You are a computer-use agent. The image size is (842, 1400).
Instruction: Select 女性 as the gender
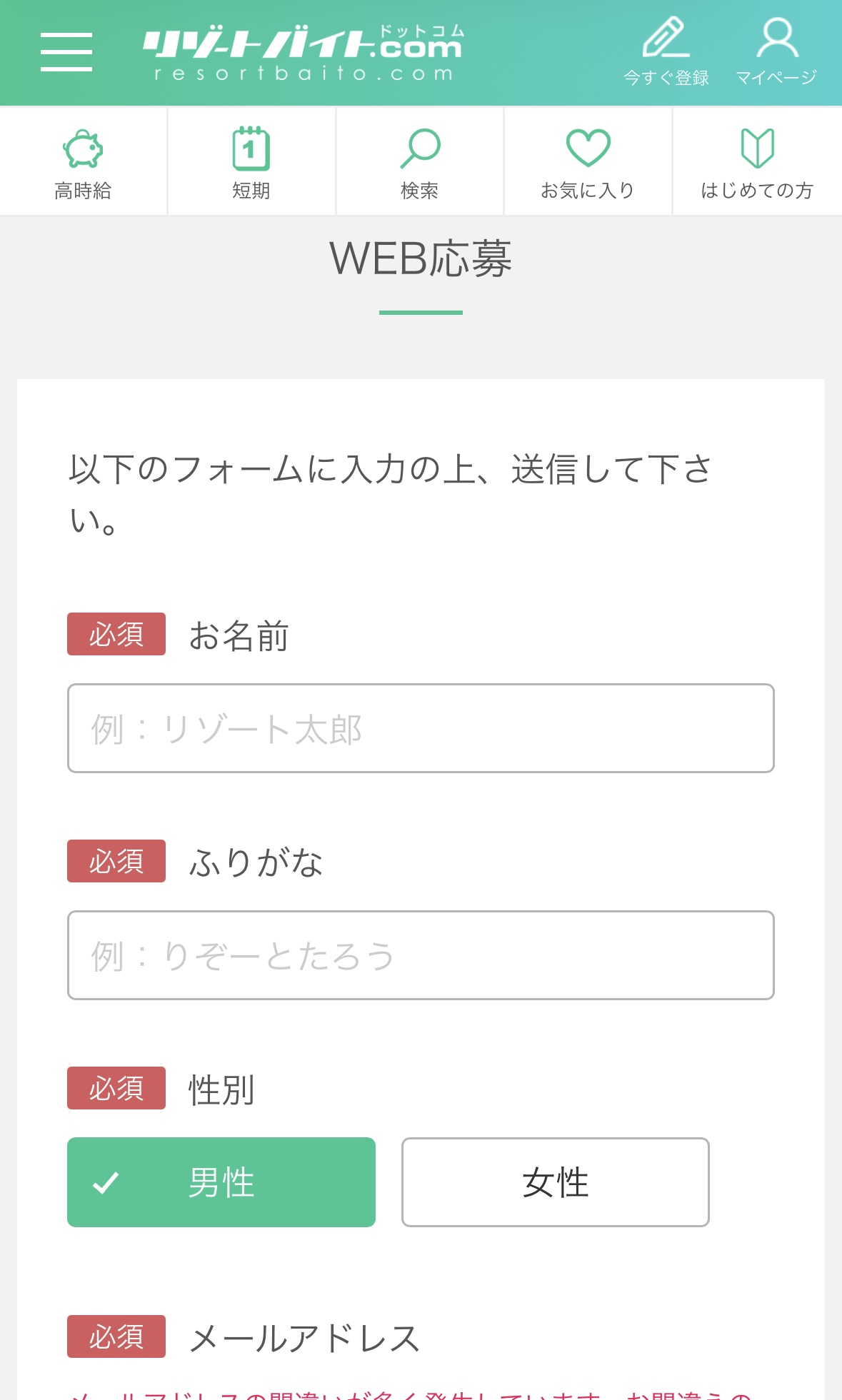click(x=555, y=1182)
